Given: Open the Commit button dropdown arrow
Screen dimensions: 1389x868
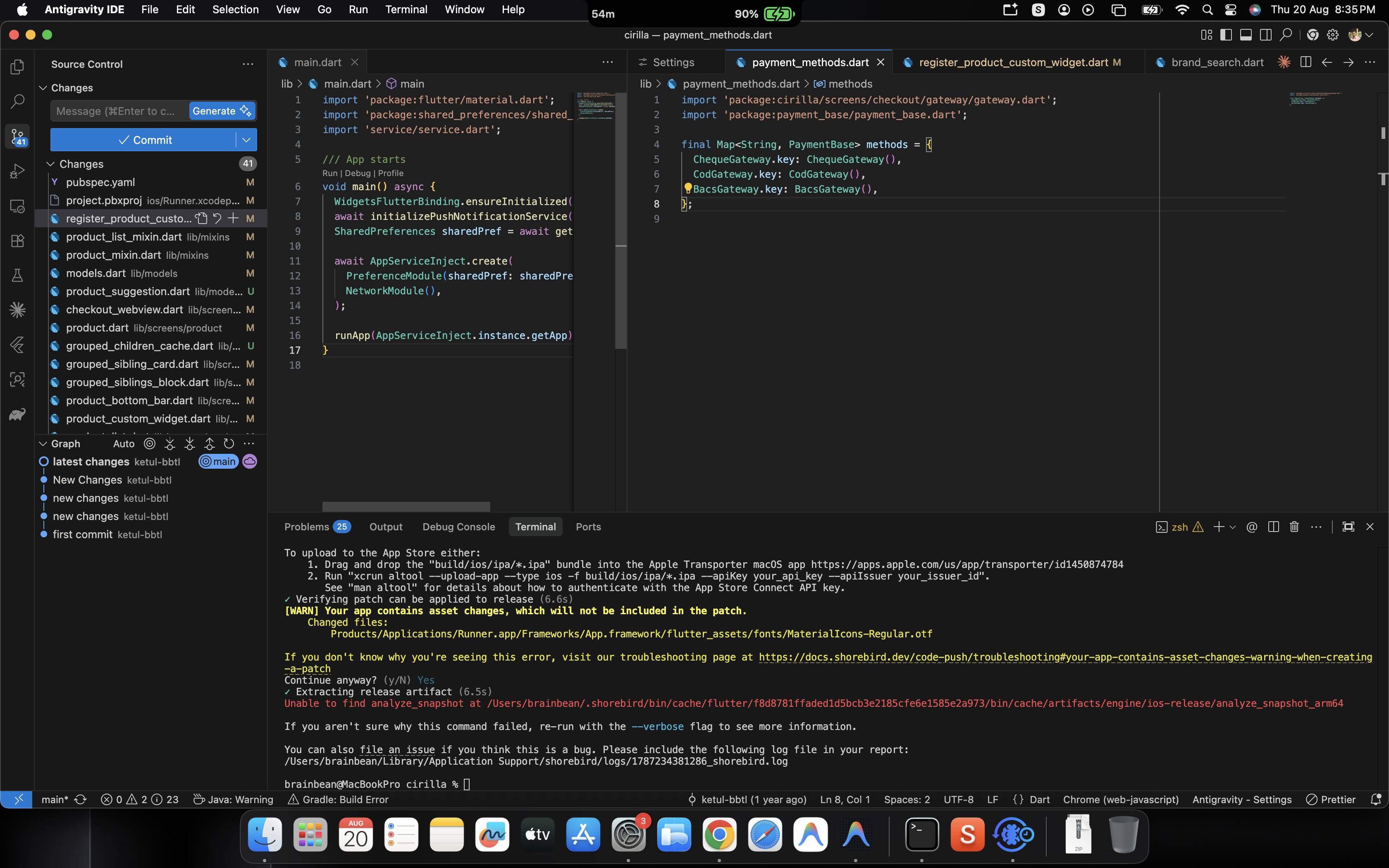Looking at the screenshot, I should click(246, 140).
